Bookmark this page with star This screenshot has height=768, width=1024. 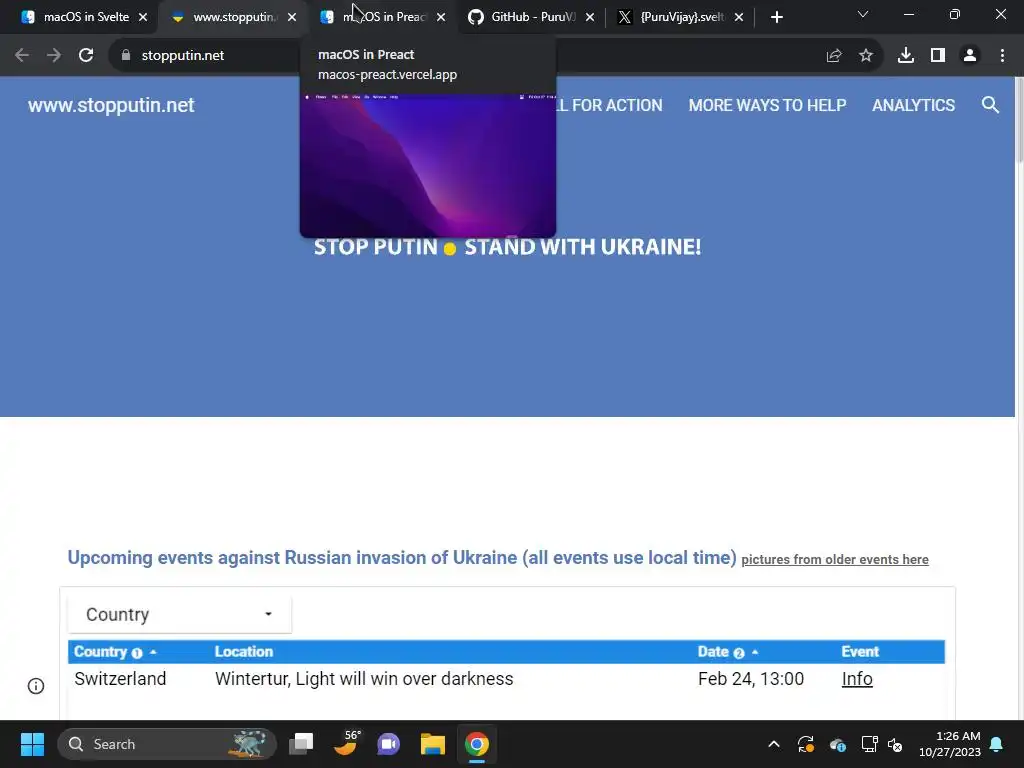tap(866, 56)
